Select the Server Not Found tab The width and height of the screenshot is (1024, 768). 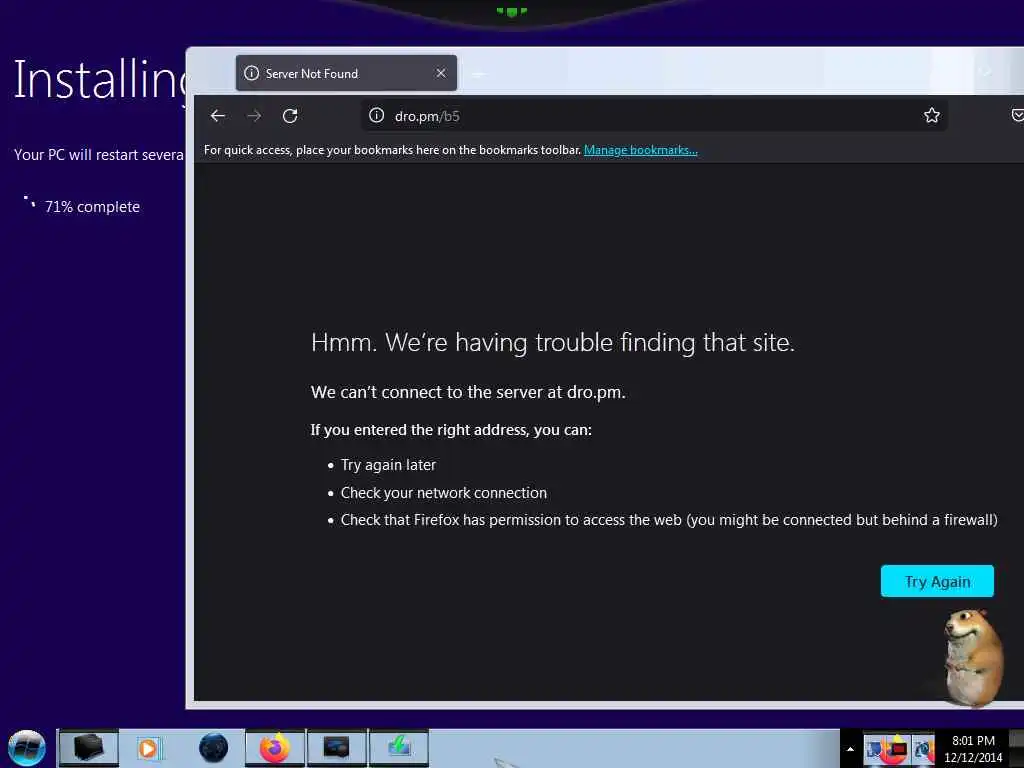(x=346, y=73)
